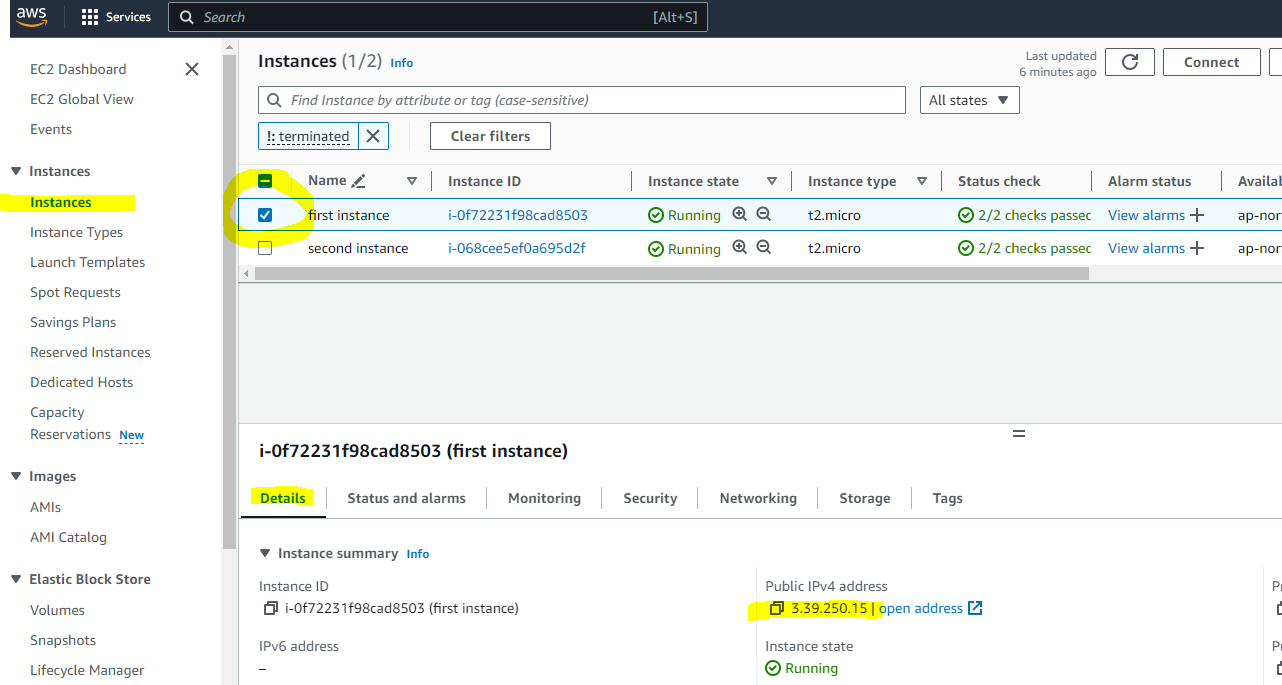Sort by Name column arrow

[x=412, y=181]
